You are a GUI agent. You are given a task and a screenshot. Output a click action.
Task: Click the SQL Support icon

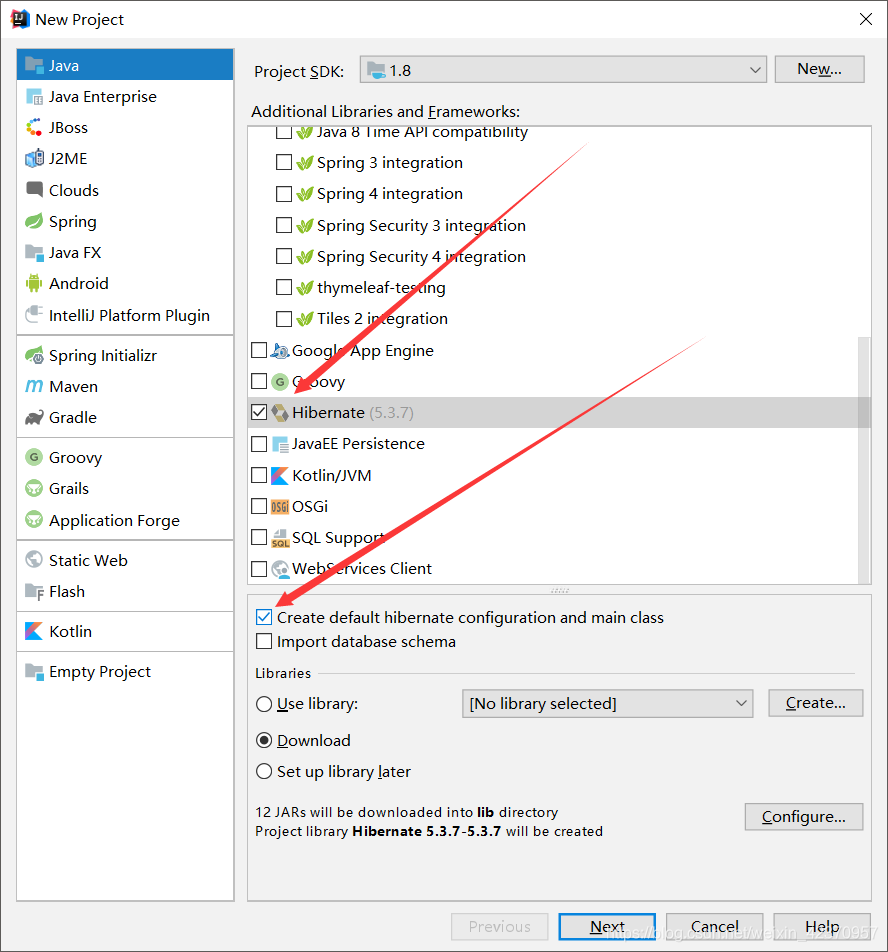coord(280,538)
